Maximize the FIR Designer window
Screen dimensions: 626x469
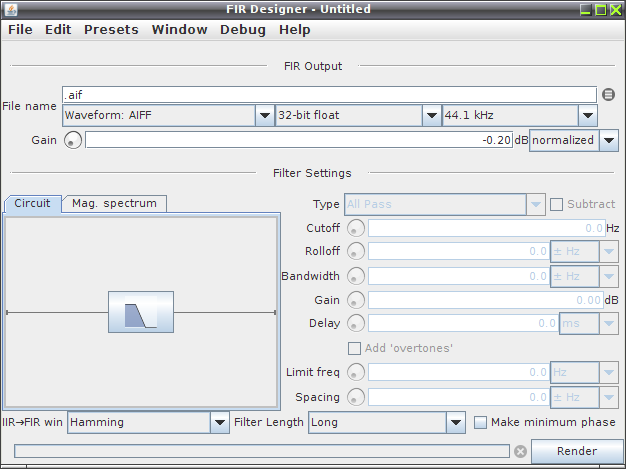click(x=600, y=10)
